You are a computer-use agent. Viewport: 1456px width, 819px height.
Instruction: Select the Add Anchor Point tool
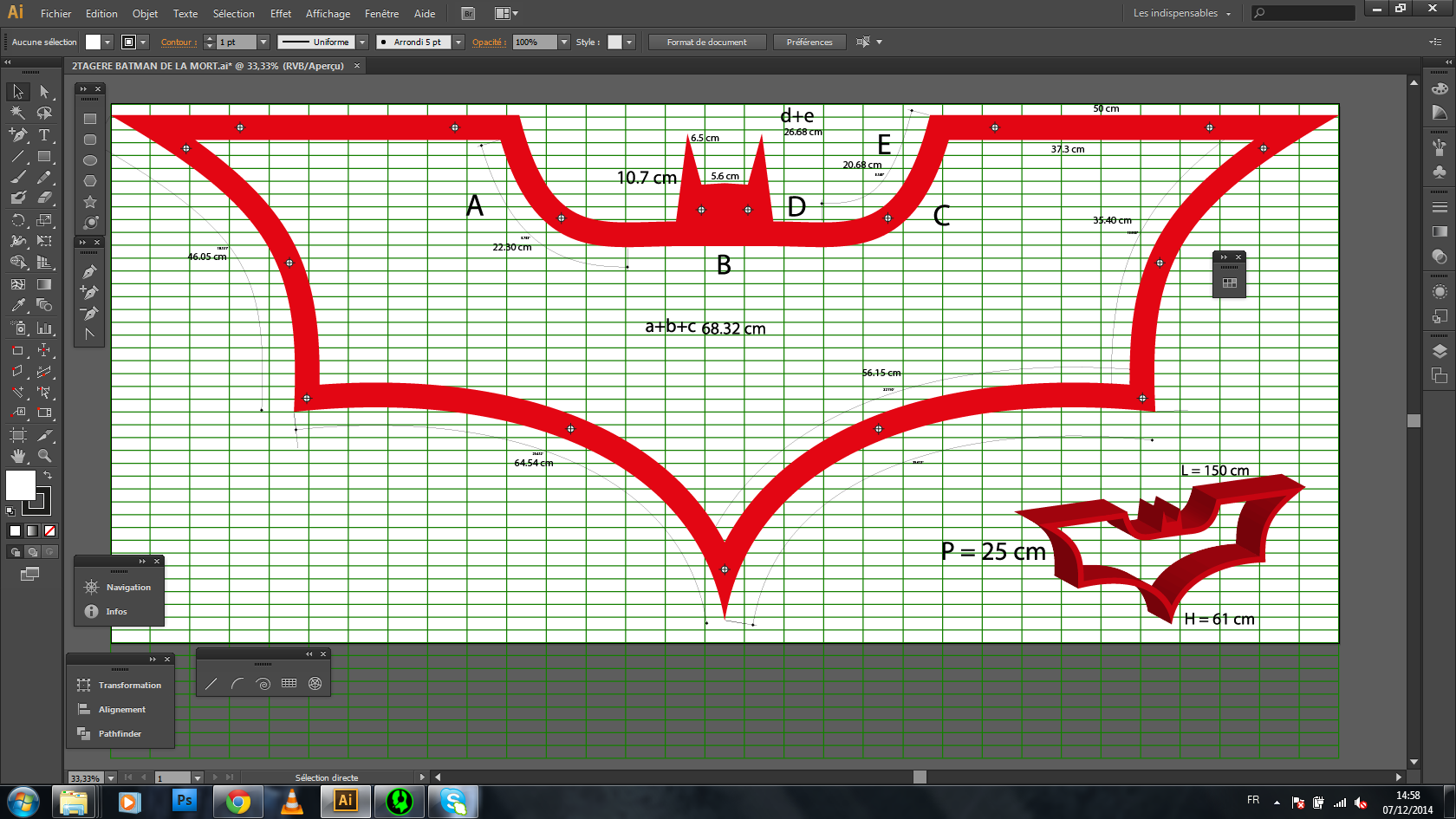point(89,292)
